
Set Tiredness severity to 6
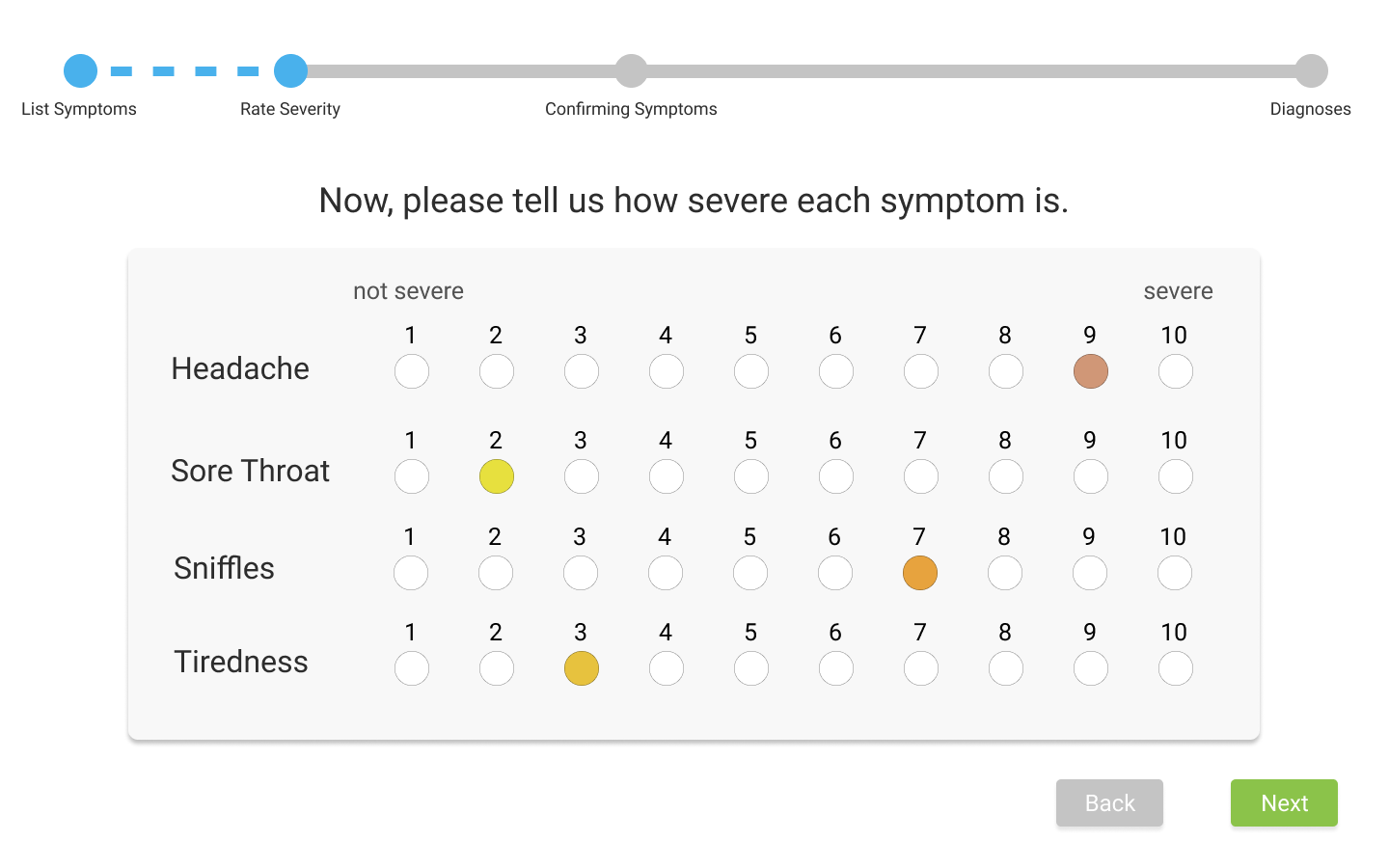pyautogui.click(x=835, y=667)
